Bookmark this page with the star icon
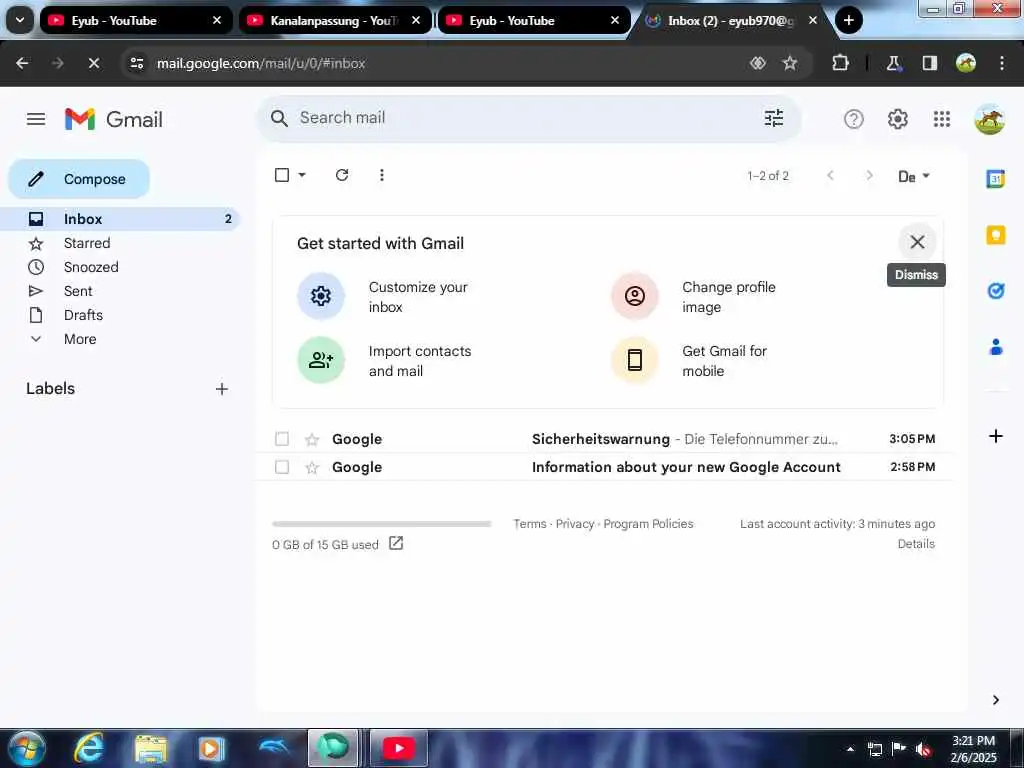The image size is (1024, 768). [790, 63]
